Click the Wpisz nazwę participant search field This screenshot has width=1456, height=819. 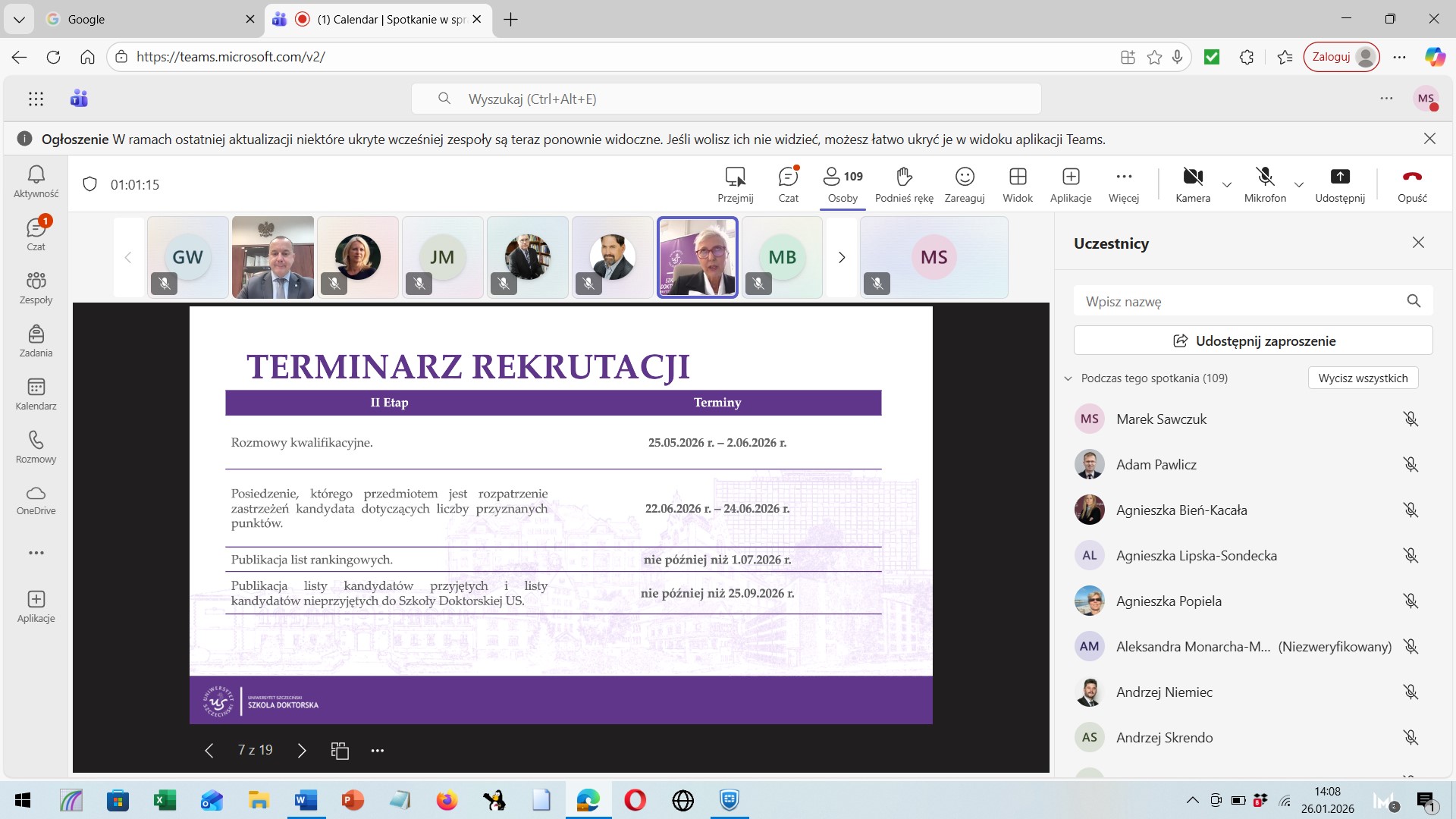(1240, 302)
